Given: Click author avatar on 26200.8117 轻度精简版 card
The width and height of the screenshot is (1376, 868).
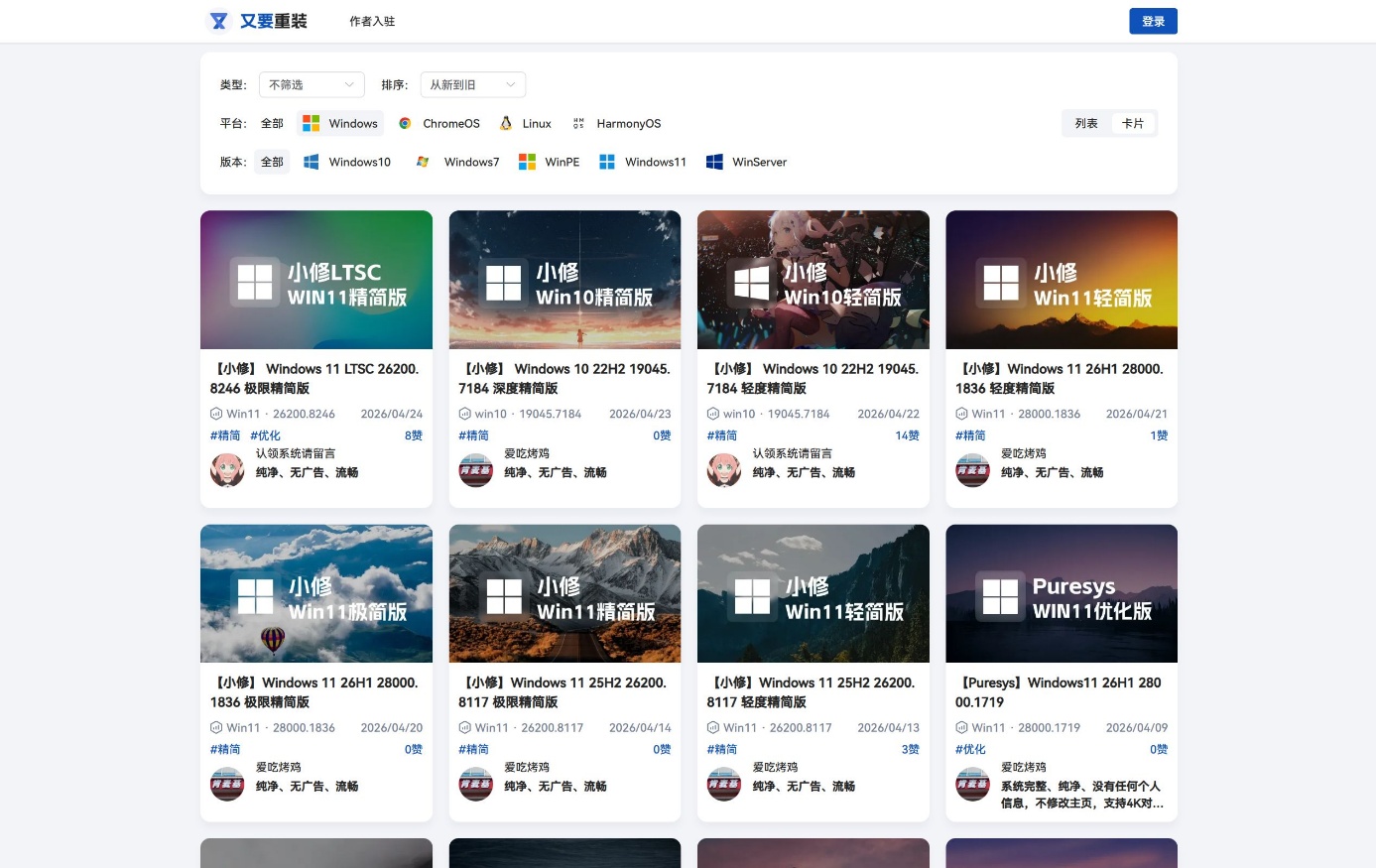Looking at the screenshot, I should (x=724, y=784).
